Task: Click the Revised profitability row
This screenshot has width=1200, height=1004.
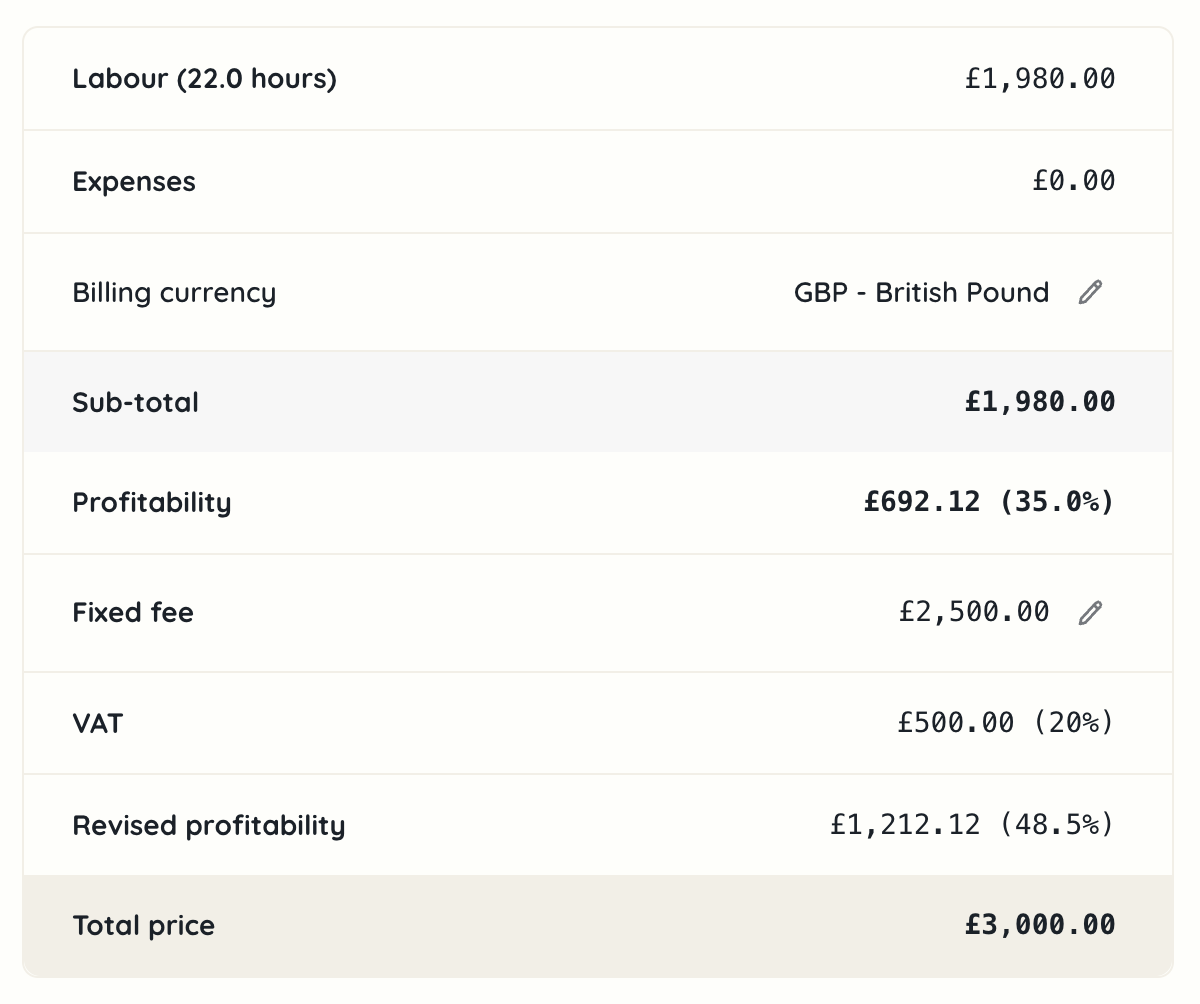Action: (x=600, y=824)
